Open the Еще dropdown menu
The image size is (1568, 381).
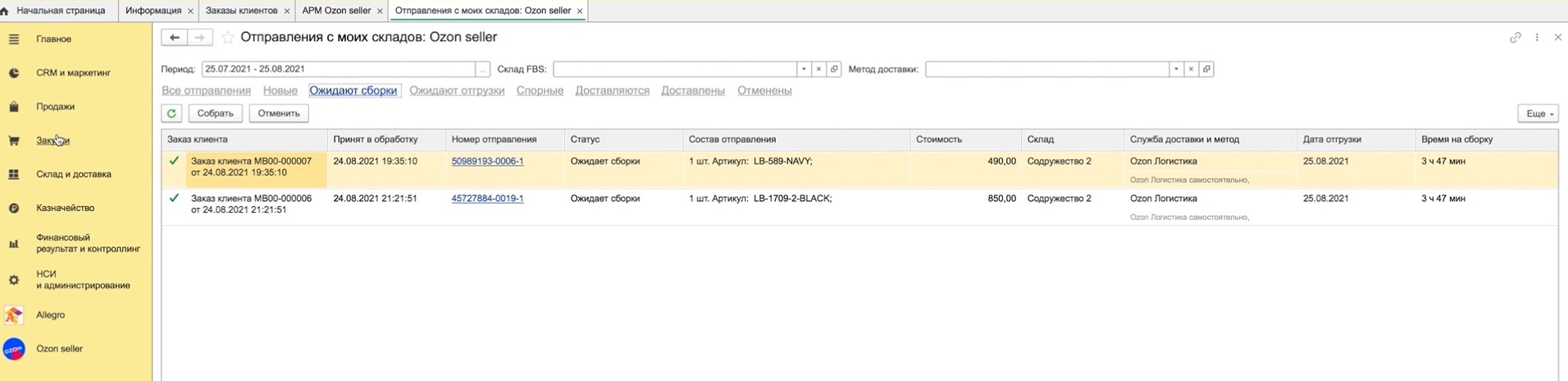1538,113
